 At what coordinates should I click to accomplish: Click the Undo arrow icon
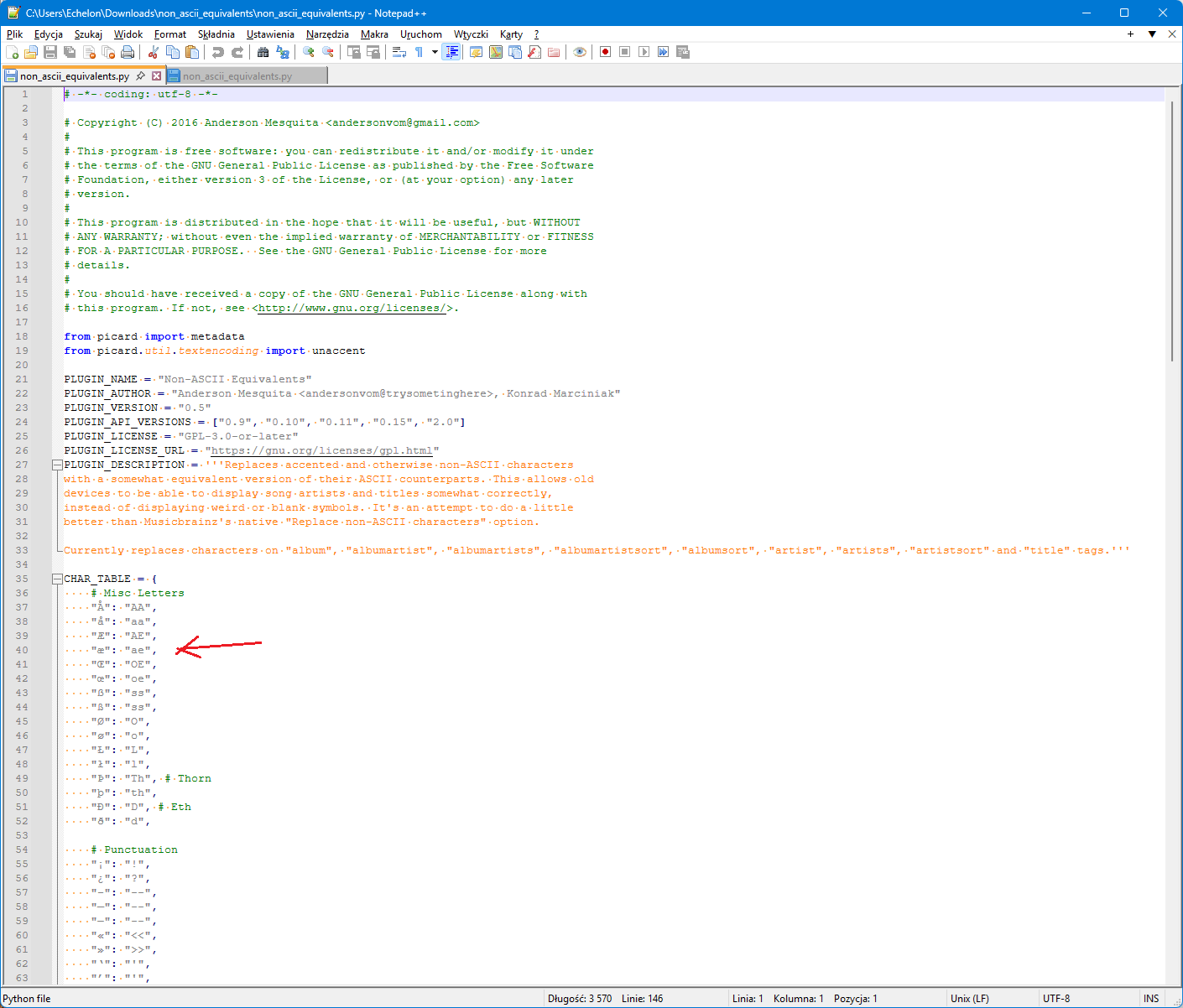(x=218, y=52)
